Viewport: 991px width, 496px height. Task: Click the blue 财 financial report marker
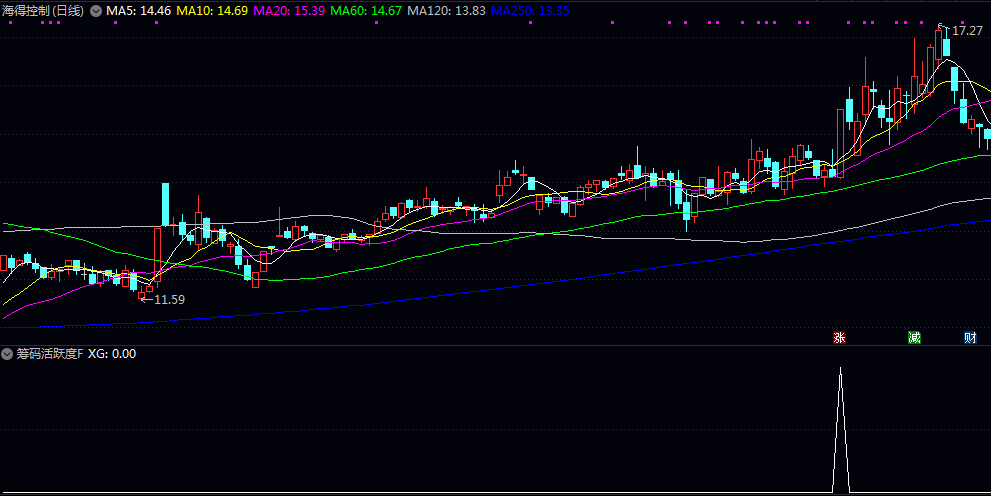pyautogui.click(x=969, y=338)
